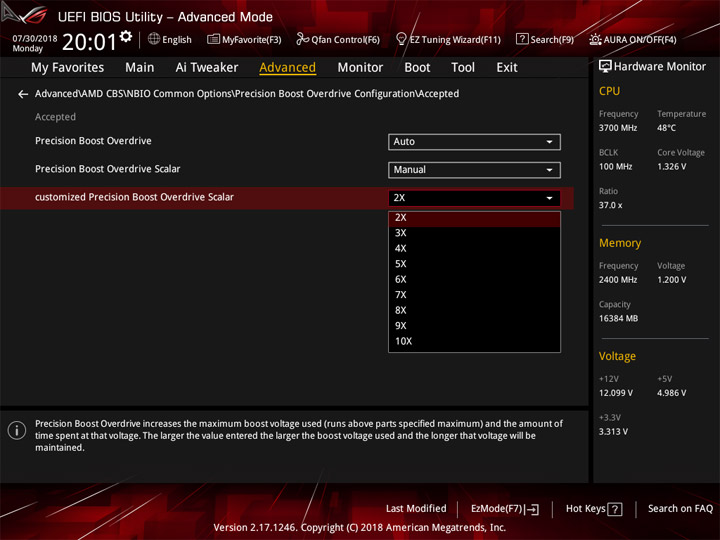720x540 pixels.
Task: Select the Precision Boost Overdrive Scalar label
Action: pos(107,169)
